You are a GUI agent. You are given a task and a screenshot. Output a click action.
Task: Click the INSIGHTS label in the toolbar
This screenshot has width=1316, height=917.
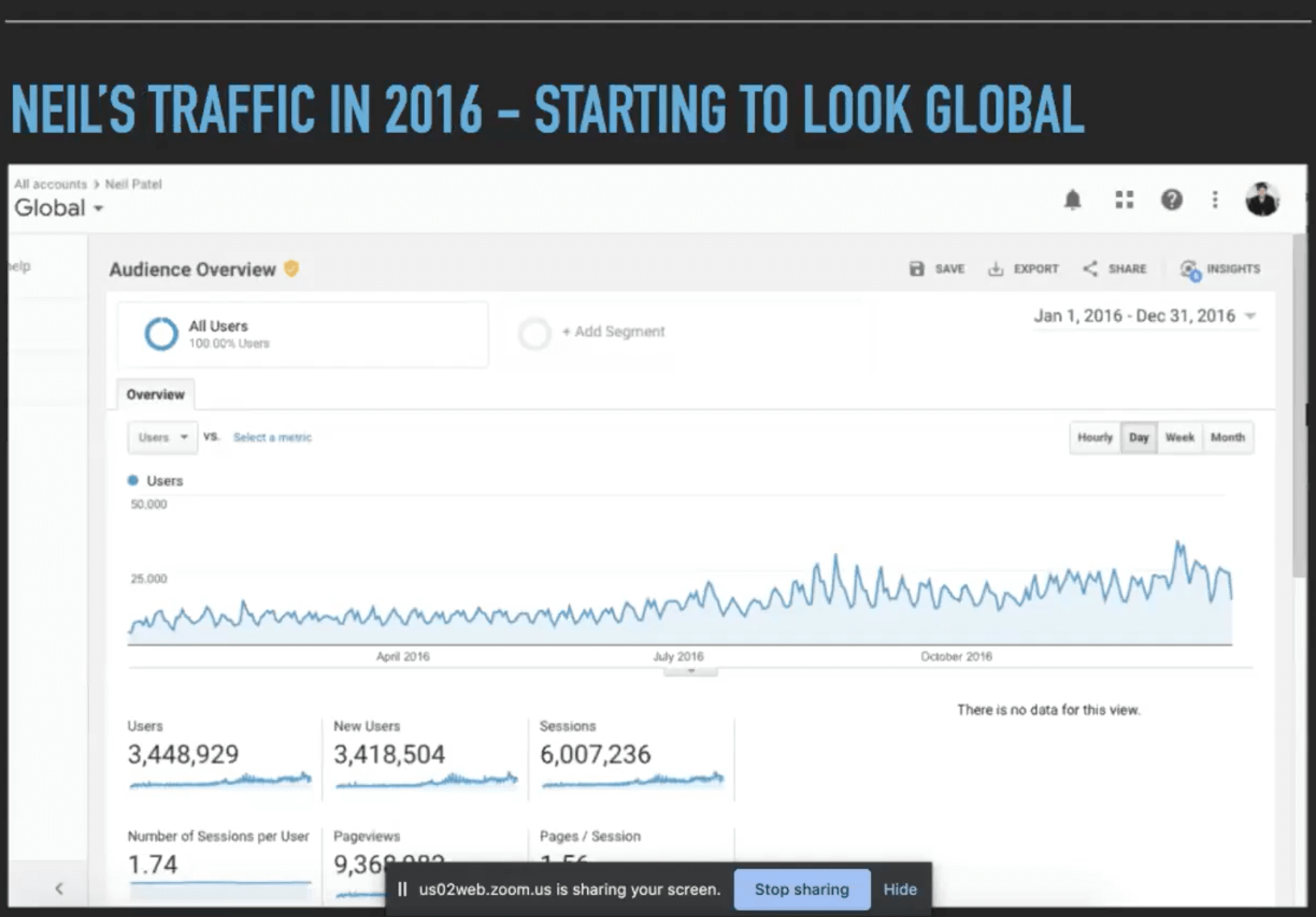click(1234, 269)
